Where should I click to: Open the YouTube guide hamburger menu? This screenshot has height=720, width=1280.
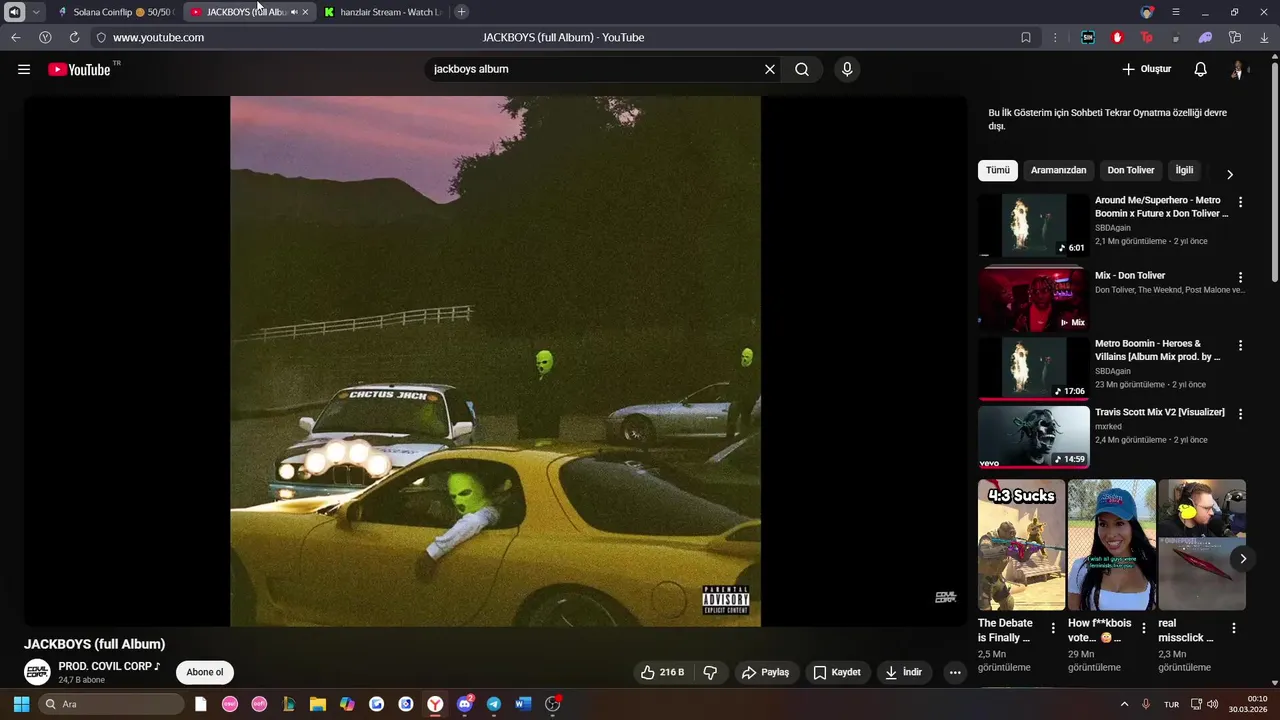24,69
